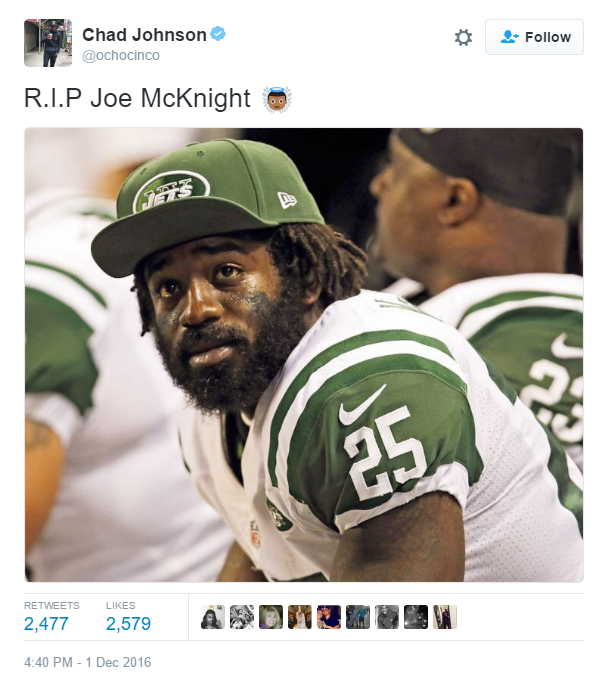Open the fifth couple photo liker avatar
Image resolution: width=610 pixels, height=677 pixels.
pos(329,617)
